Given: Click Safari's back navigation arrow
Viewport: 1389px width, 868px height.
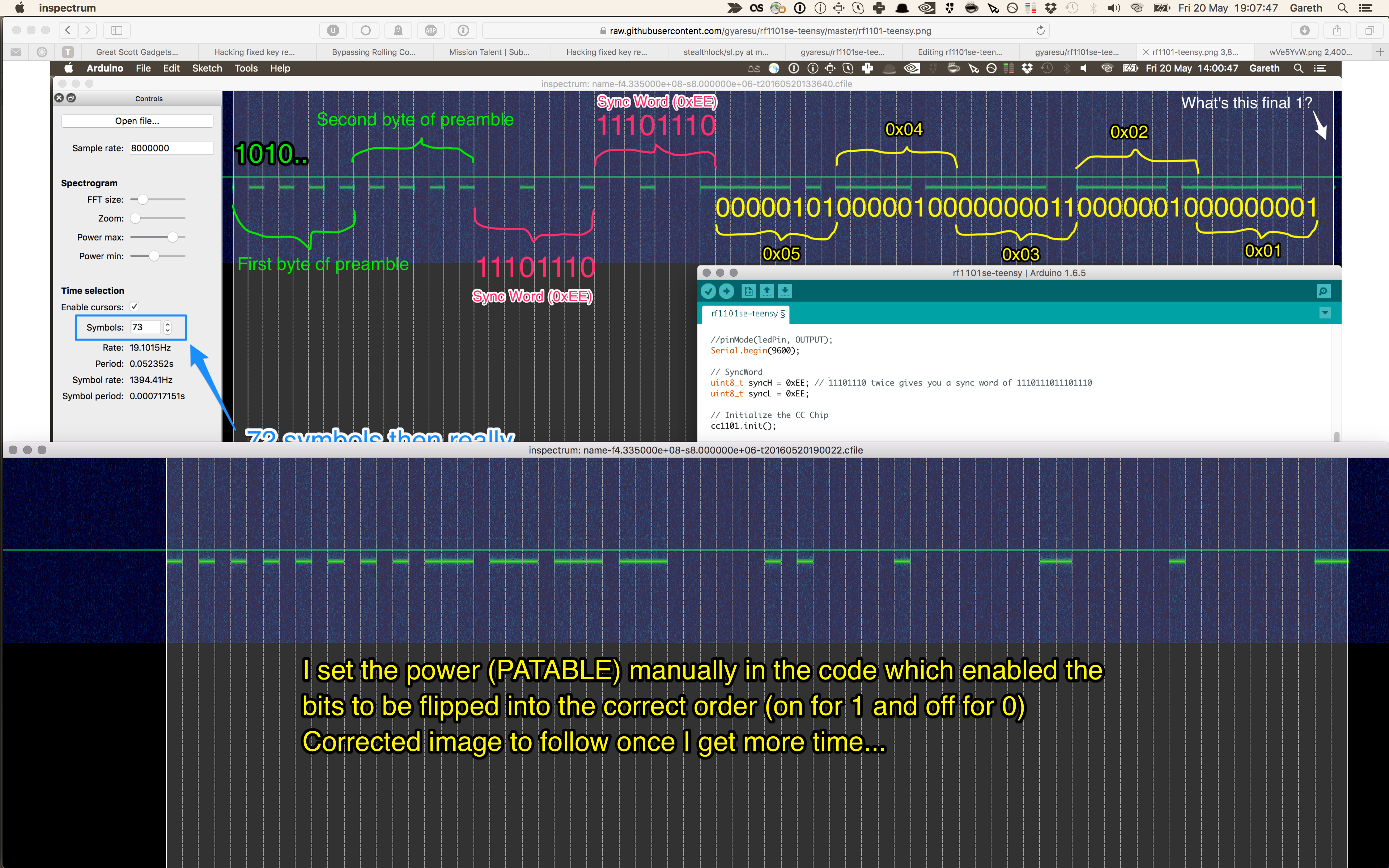Looking at the screenshot, I should pos(68,30).
